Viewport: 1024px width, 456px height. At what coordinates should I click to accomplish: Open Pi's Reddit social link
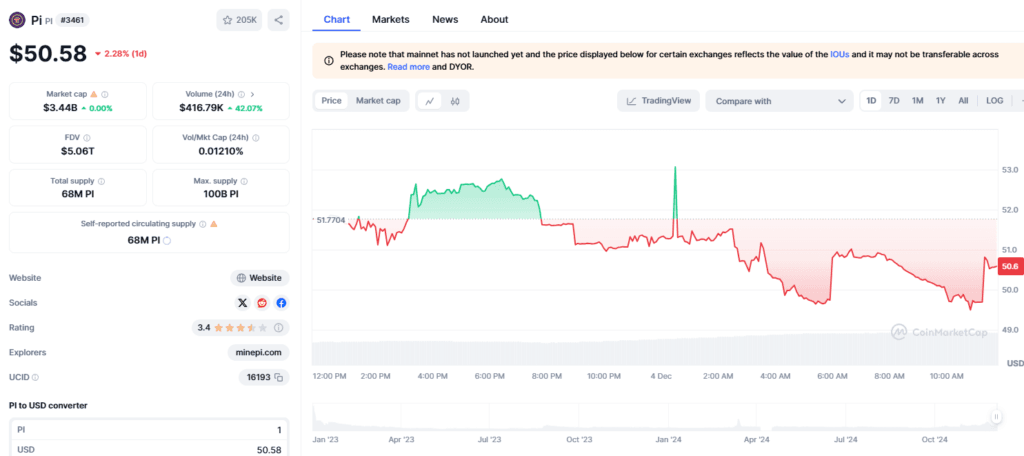click(262, 302)
